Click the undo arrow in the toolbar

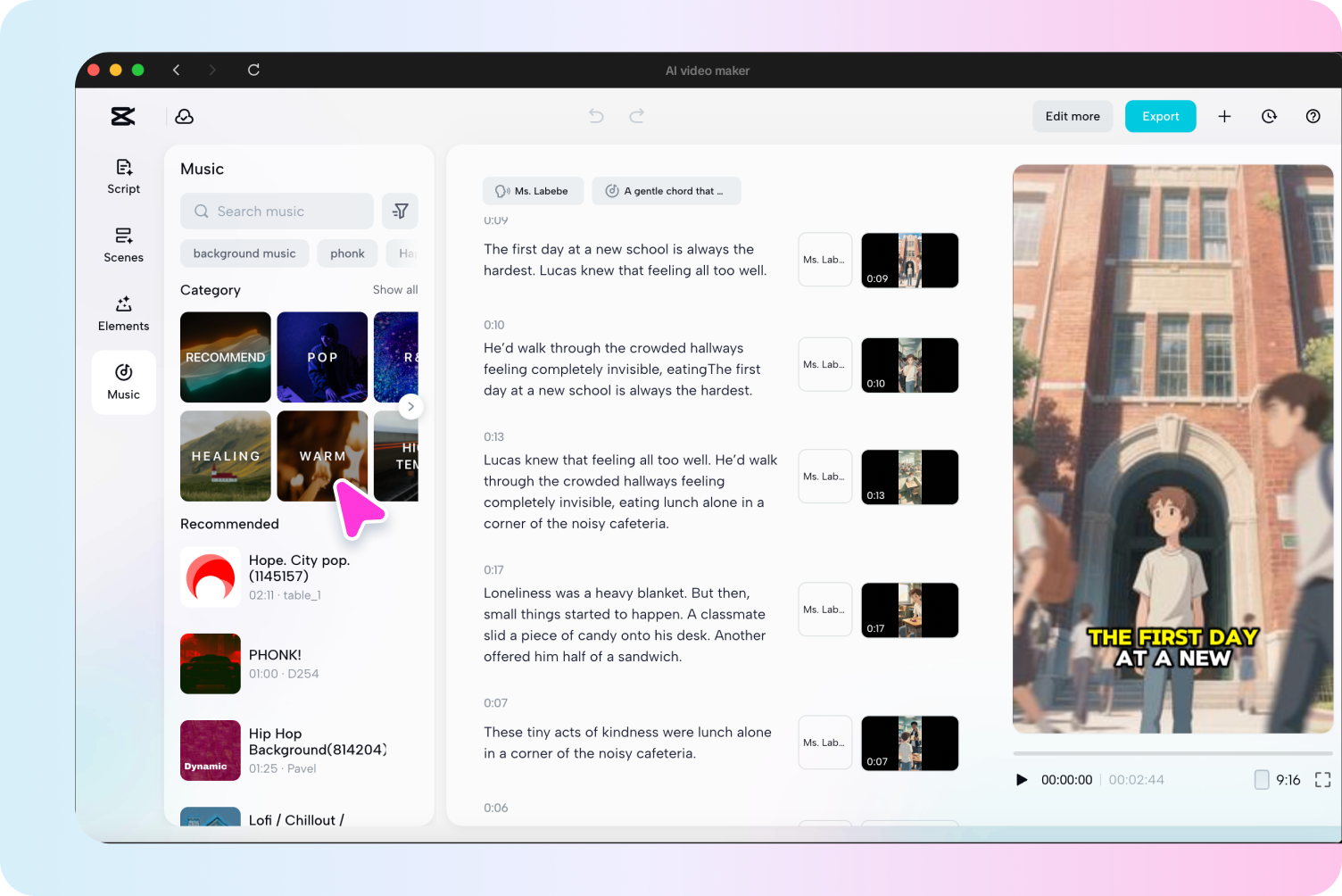click(x=596, y=116)
